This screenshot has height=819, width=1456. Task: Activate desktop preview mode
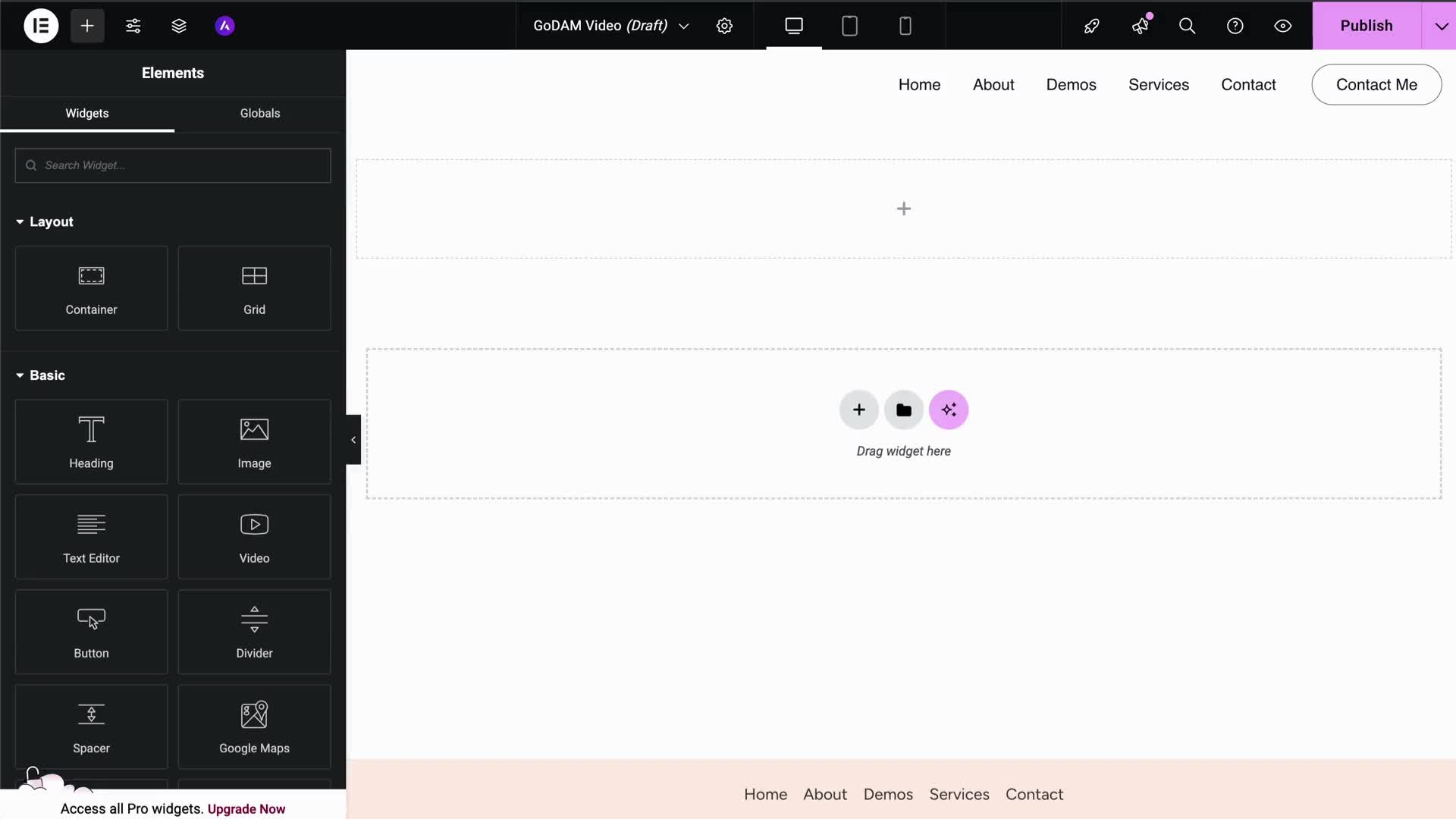(794, 25)
